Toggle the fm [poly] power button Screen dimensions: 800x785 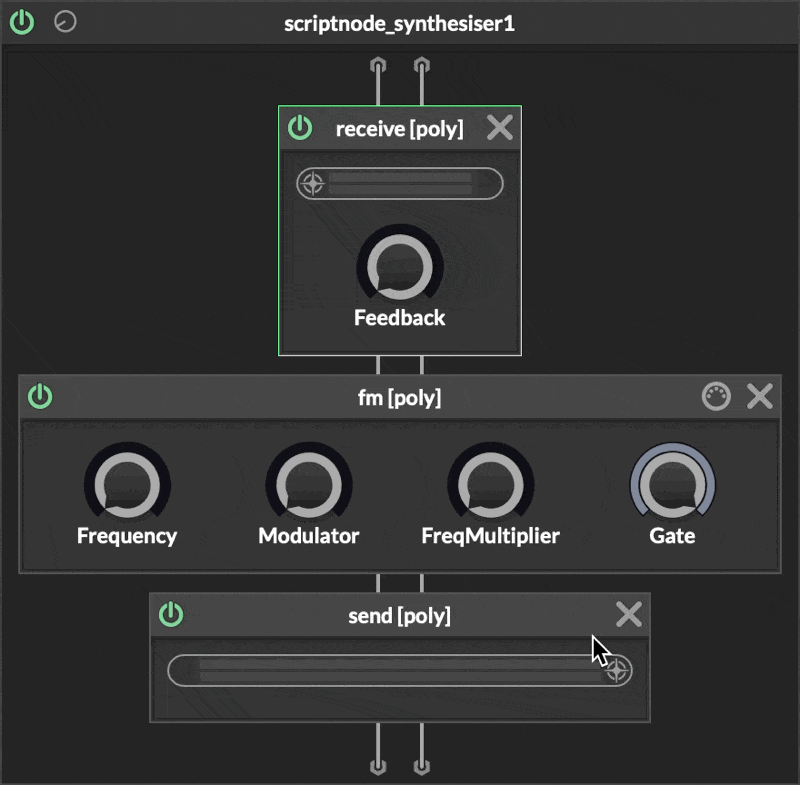pos(40,397)
